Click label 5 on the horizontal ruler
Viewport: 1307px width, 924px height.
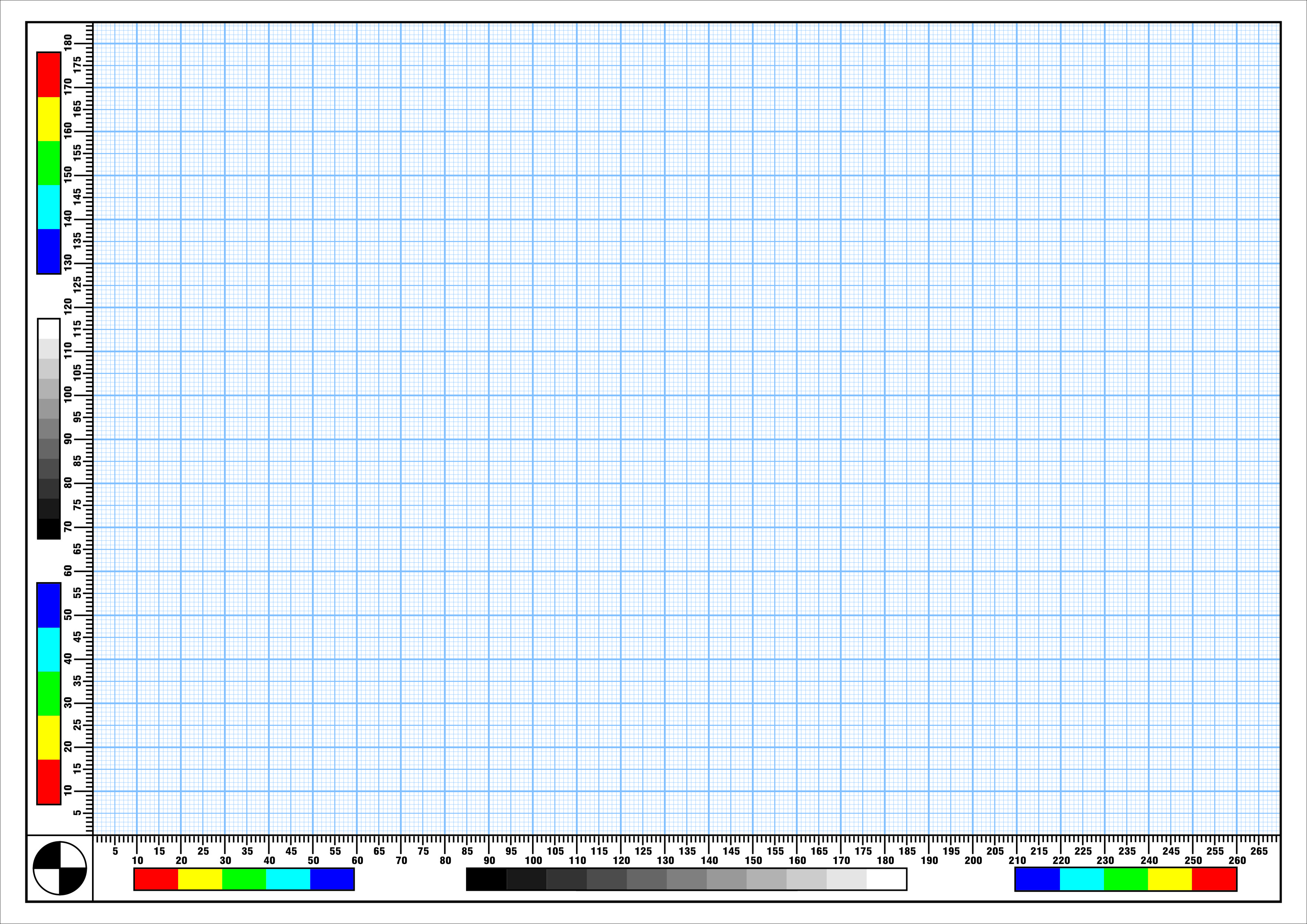(x=115, y=851)
